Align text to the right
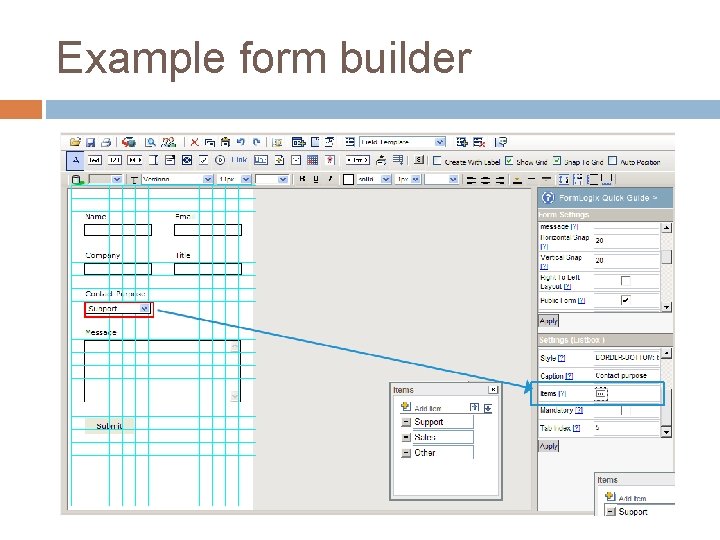720x540 pixels. [x=500, y=180]
